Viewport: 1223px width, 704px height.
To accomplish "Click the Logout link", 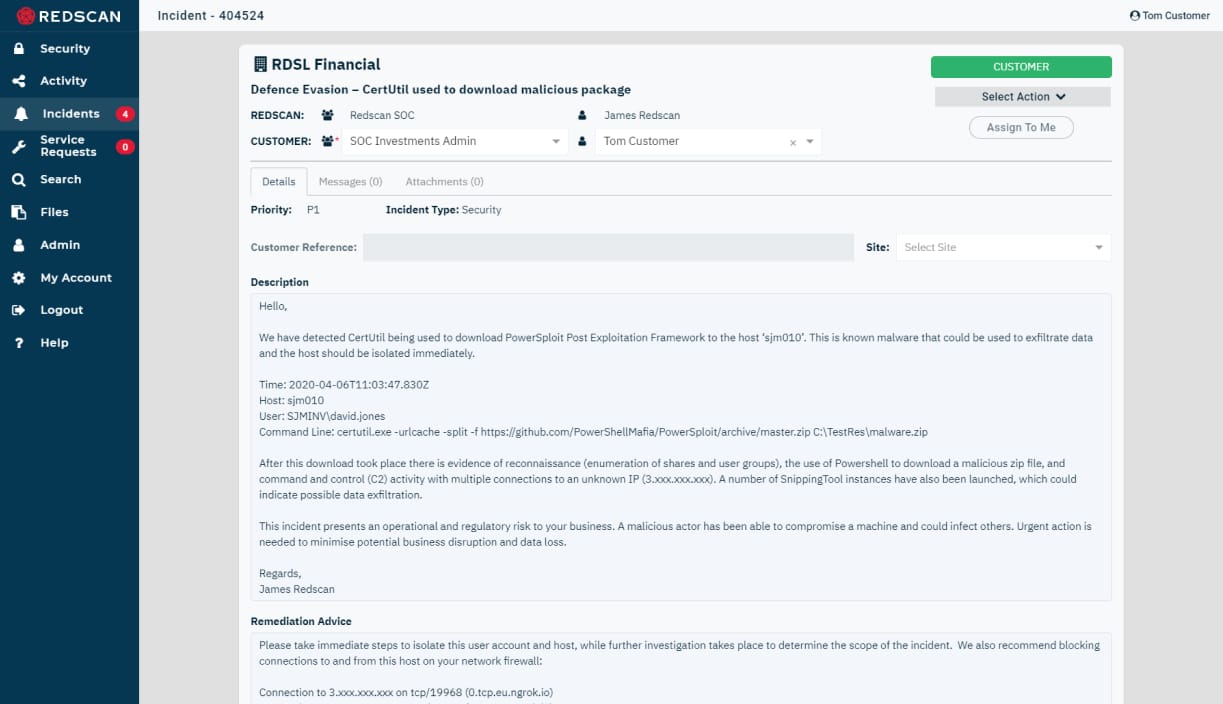I will (x=62, y=310).
